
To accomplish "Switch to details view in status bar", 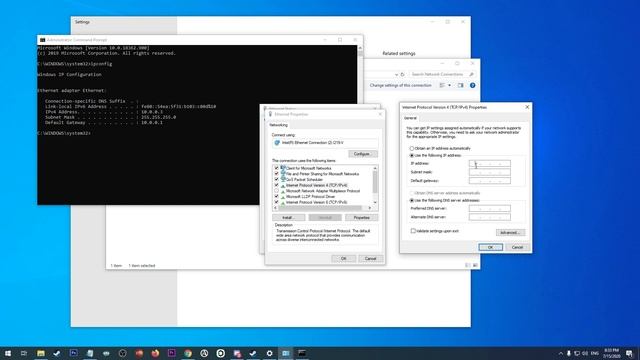I will (x=468, y=265).
